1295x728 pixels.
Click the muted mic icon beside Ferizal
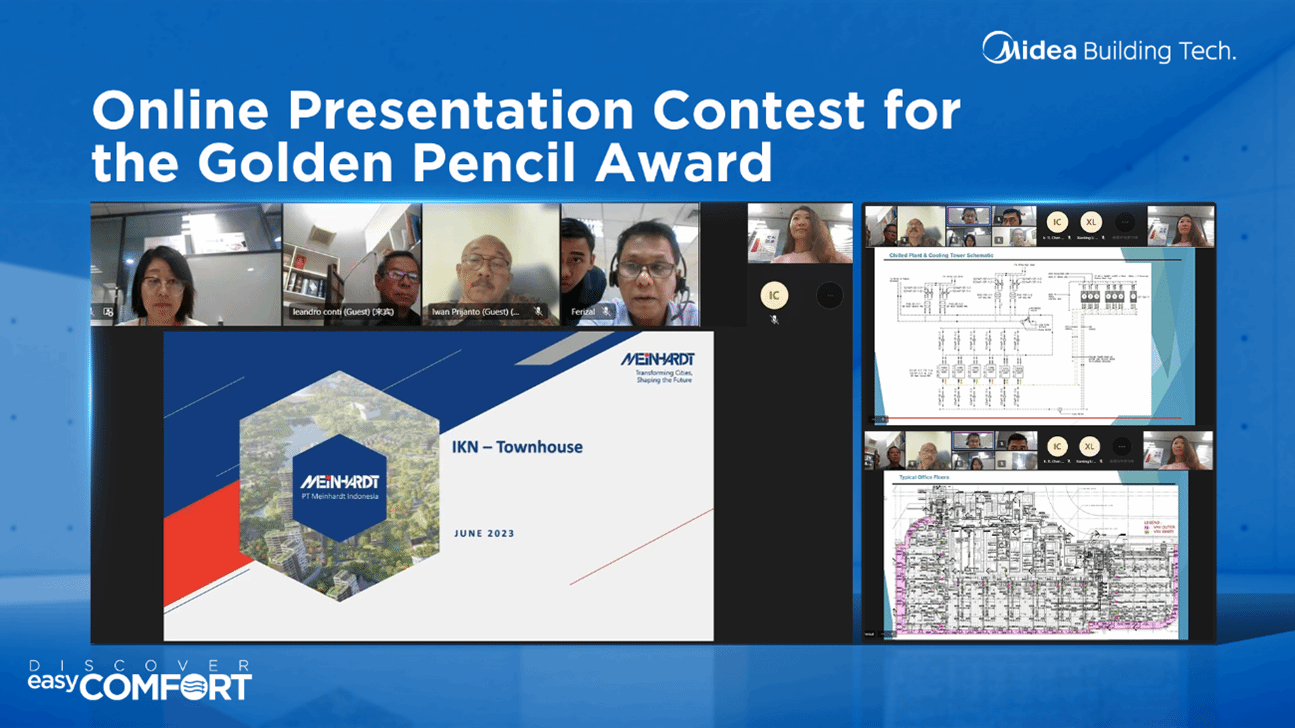[x=606, y=312]
